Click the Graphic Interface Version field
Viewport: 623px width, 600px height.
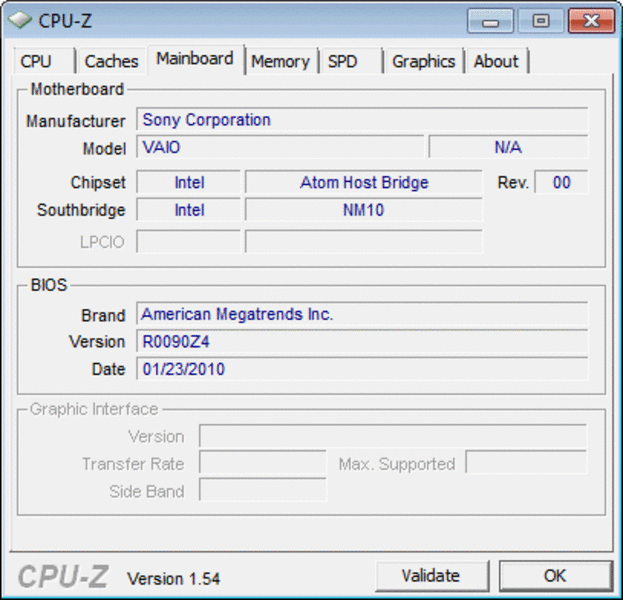coord(393,436)
